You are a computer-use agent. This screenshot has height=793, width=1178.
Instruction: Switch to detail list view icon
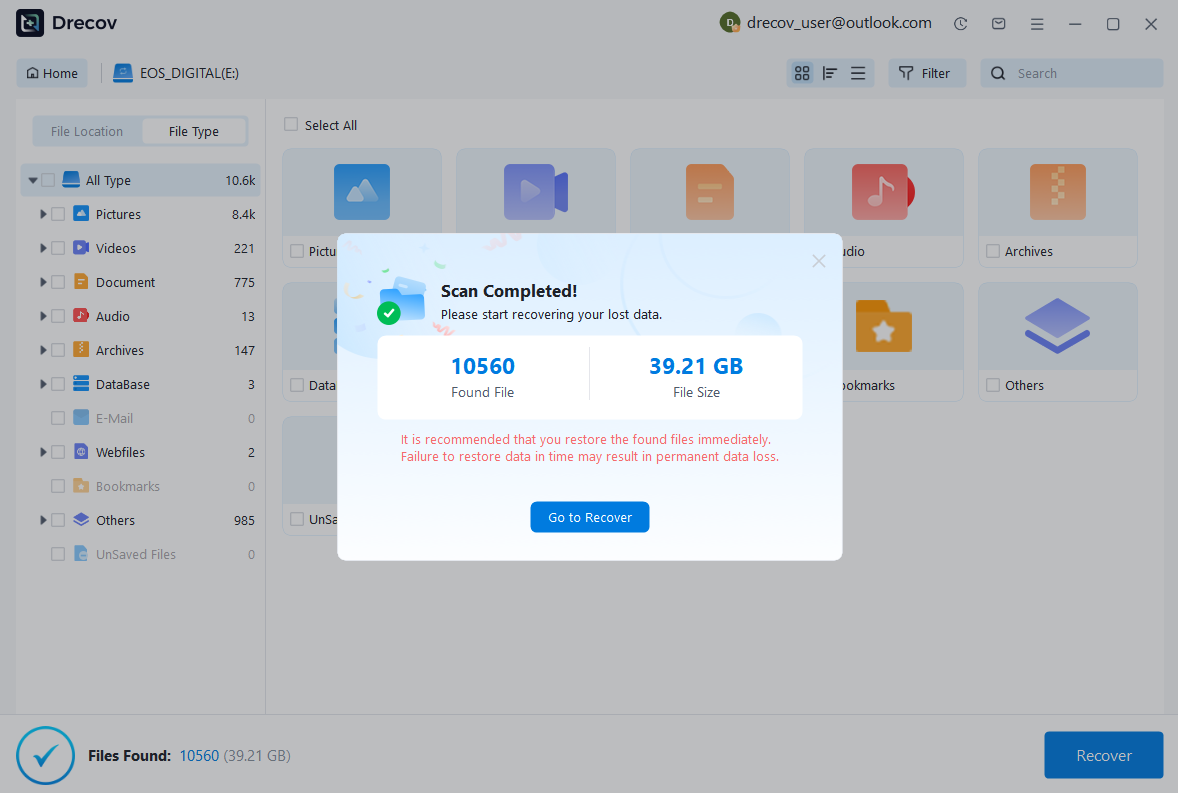pyautogui.click(x=858, y=73)
